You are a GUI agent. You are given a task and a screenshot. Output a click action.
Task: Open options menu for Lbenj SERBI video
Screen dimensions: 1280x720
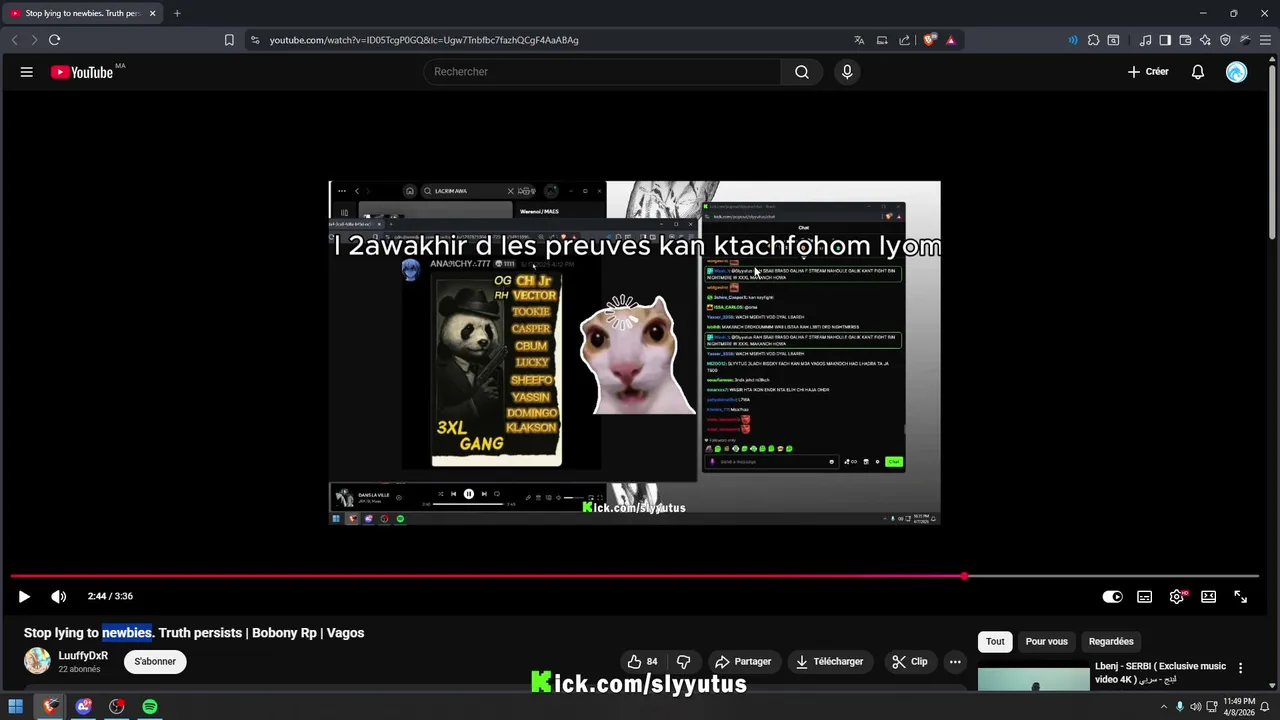[1240, 668]
